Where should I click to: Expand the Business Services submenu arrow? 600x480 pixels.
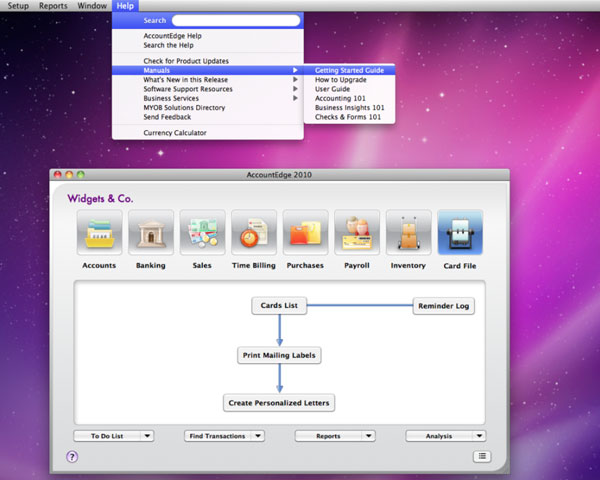295,98
